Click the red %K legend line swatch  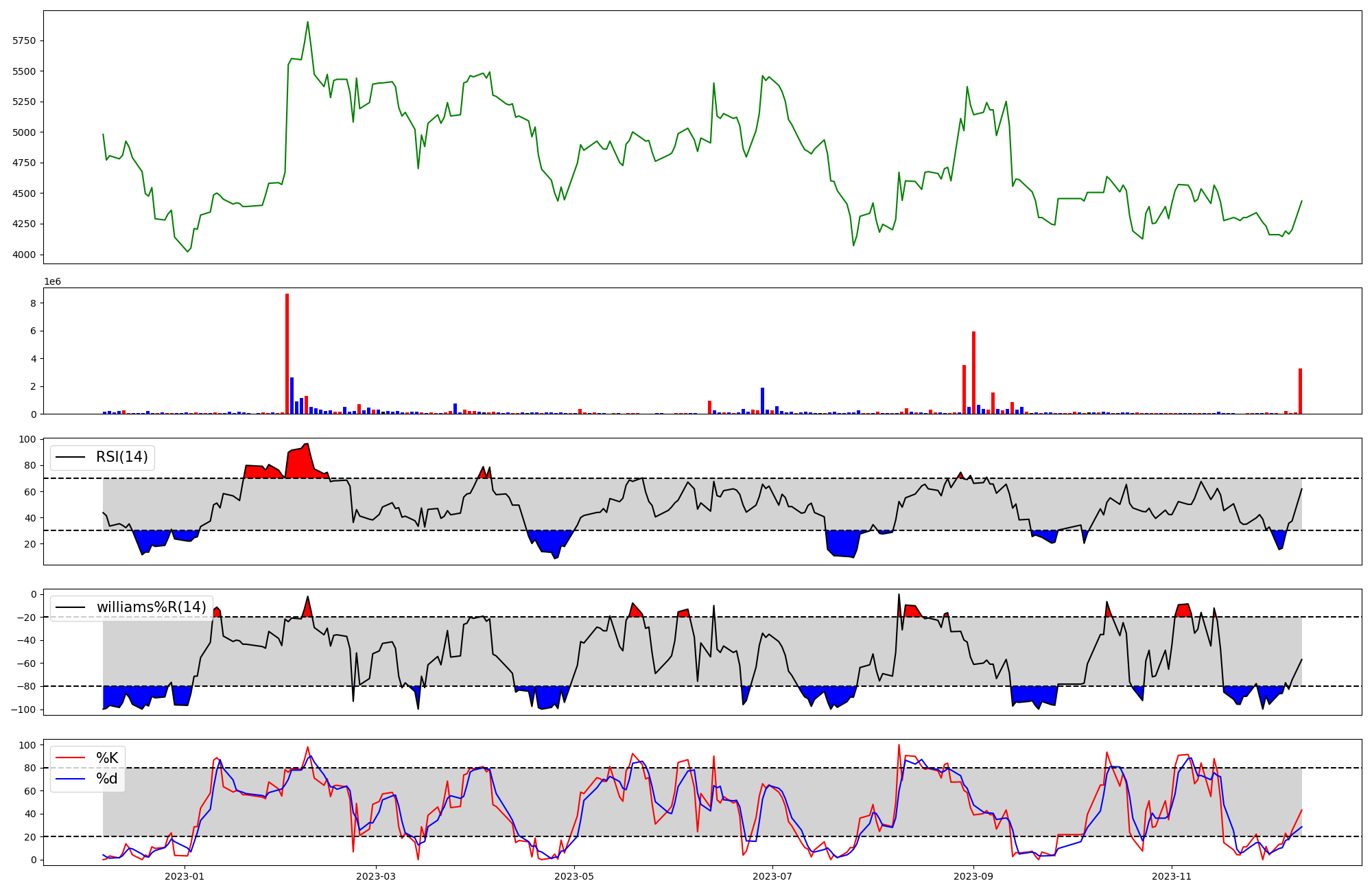pos(71,758)
